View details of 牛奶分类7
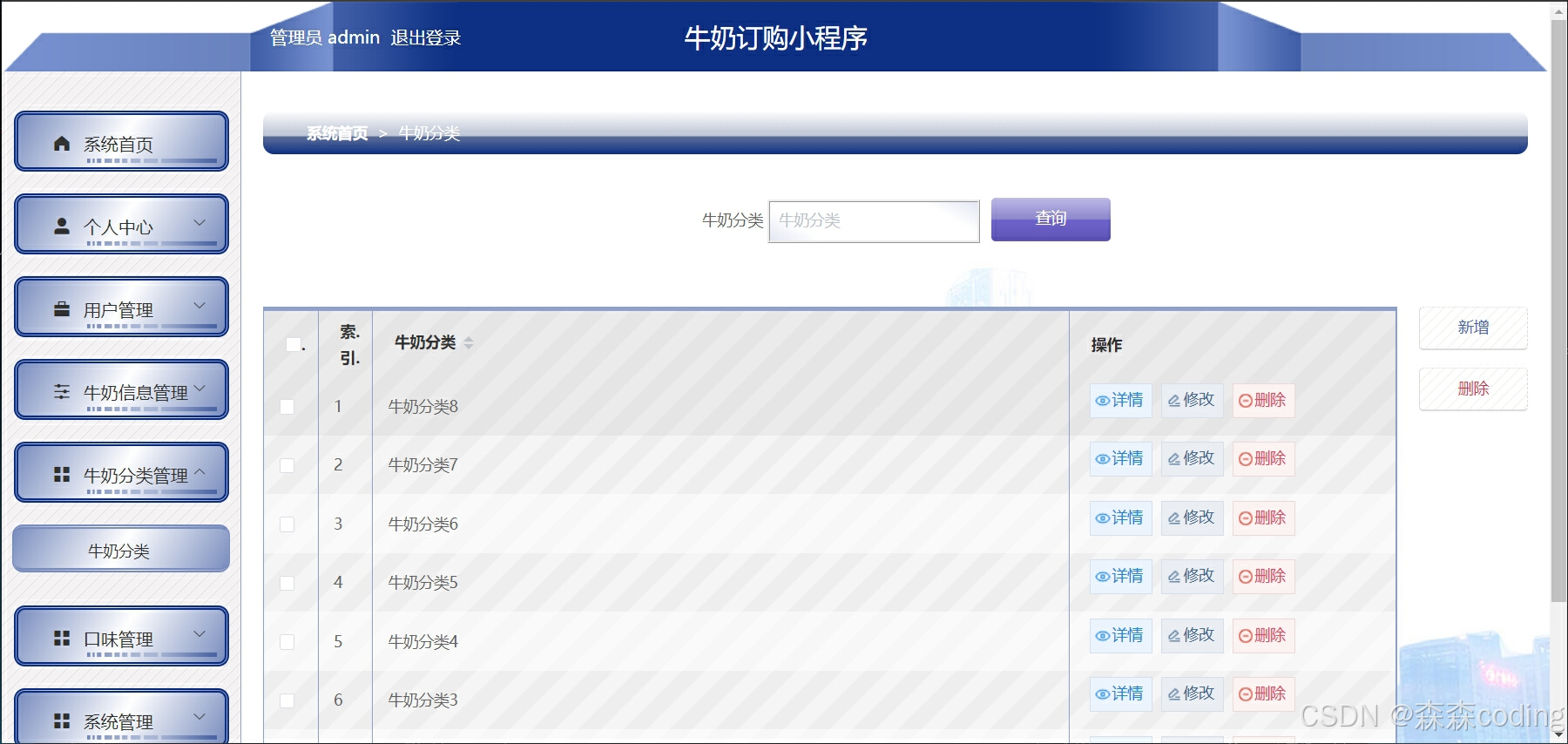The height and width of the screenshot is (744, 1568). pyautogui.click(x=1120, y=458)
